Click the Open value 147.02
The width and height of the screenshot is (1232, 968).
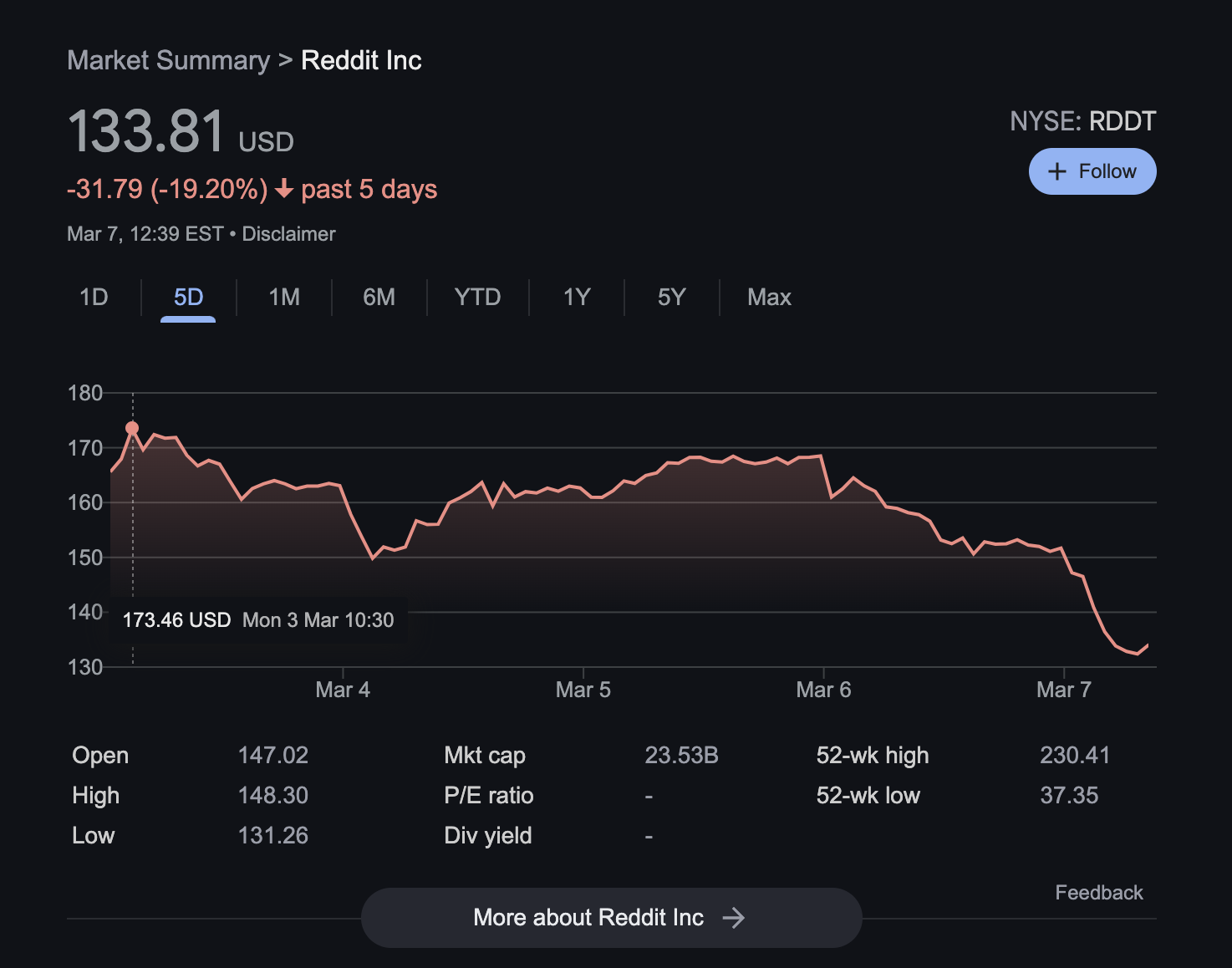pos(273,756)
